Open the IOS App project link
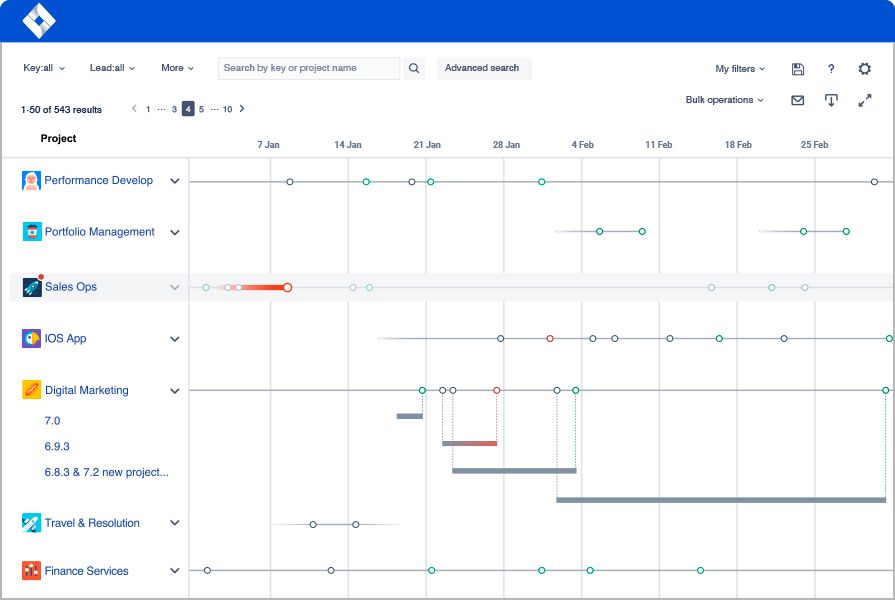The height and width of the screenshot is (600, 895). [x=65, y=338]
